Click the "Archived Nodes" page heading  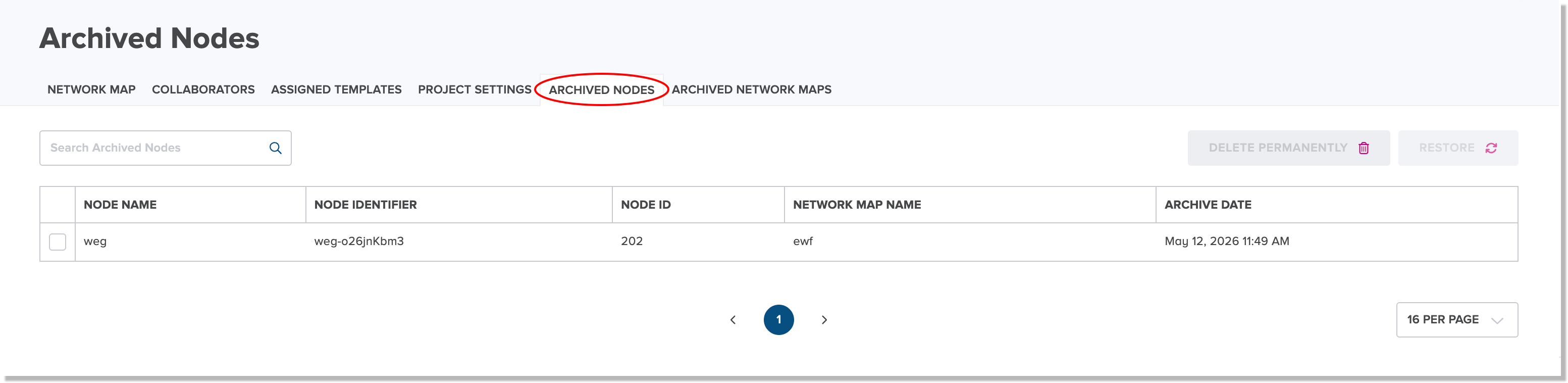(x=149, y=38)
